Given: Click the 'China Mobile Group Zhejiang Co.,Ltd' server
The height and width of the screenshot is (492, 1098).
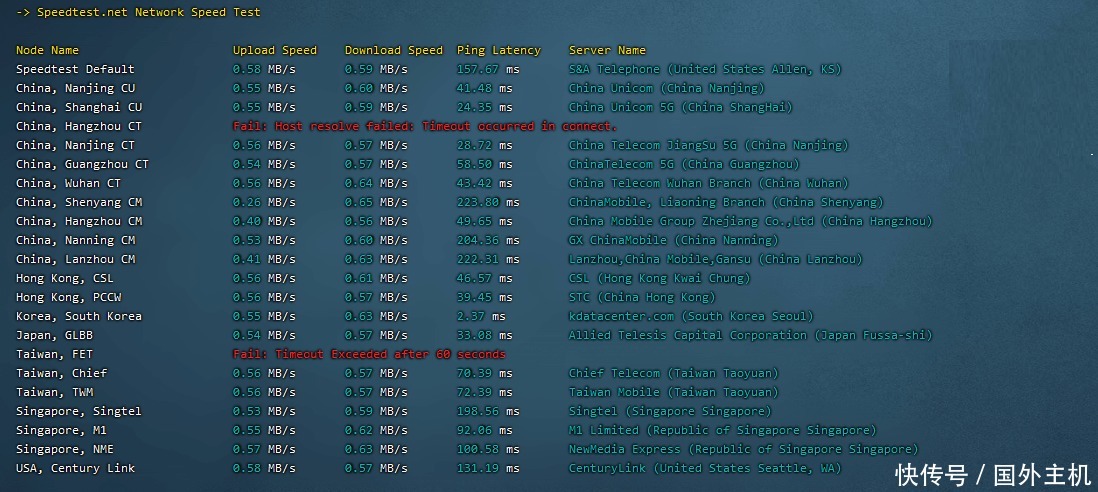Looking at the screenshot, I should 751,220.
